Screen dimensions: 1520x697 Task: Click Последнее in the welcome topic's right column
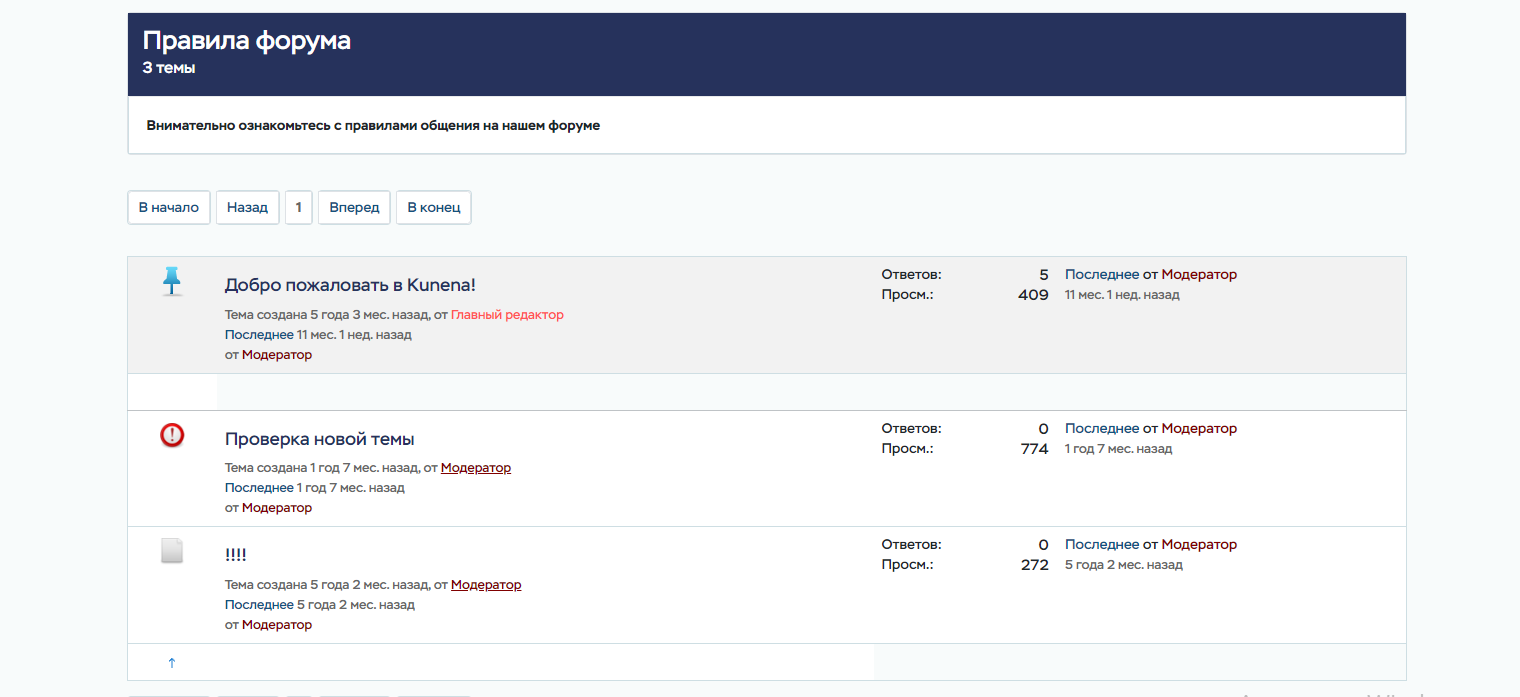pos(1101,275)
